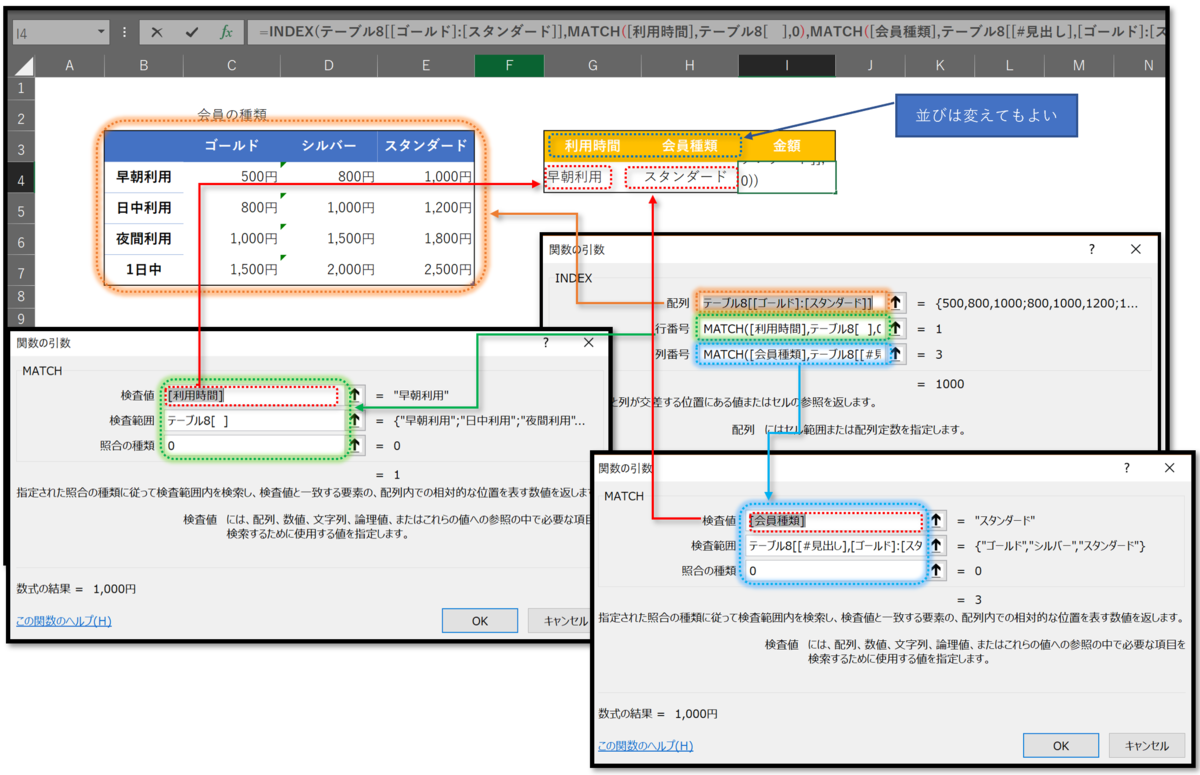This screenshot has height=775, width=1200.
Task: Click range selector for 照合の種類 in [利用時間] MATCH dialog
Action: pyautogui.click(x=355, y=445)
